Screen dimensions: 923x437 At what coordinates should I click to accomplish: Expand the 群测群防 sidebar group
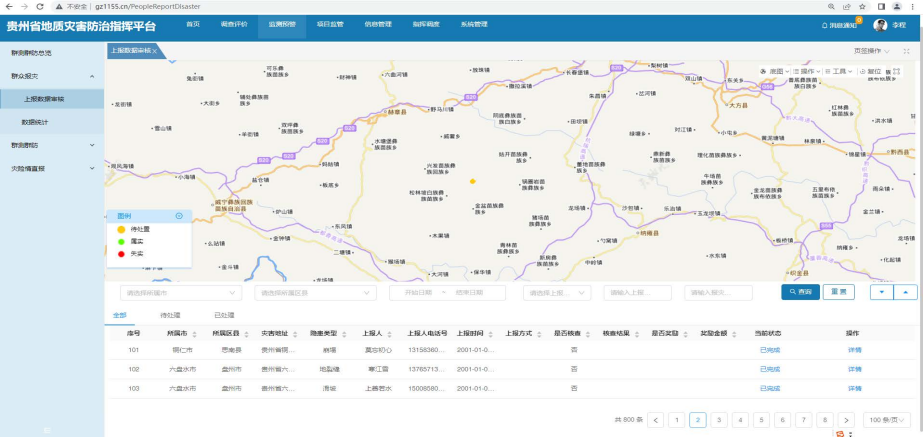click(52, 145)
